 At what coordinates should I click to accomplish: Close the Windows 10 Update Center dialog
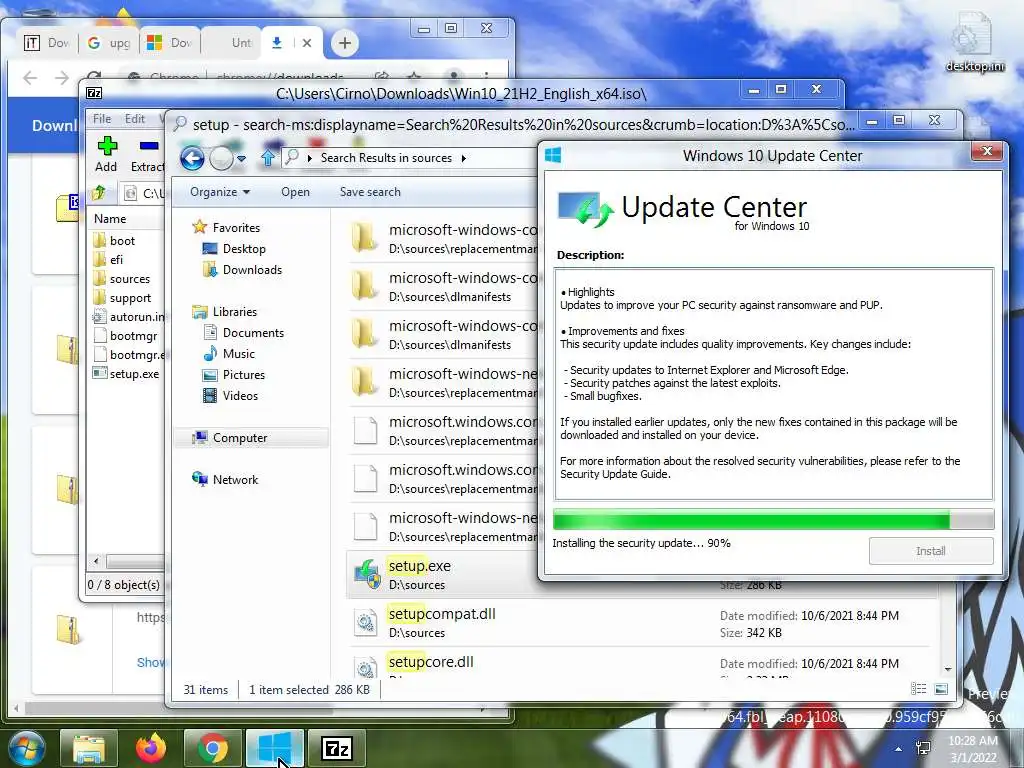pyautogui.click(x=987, y=152)
